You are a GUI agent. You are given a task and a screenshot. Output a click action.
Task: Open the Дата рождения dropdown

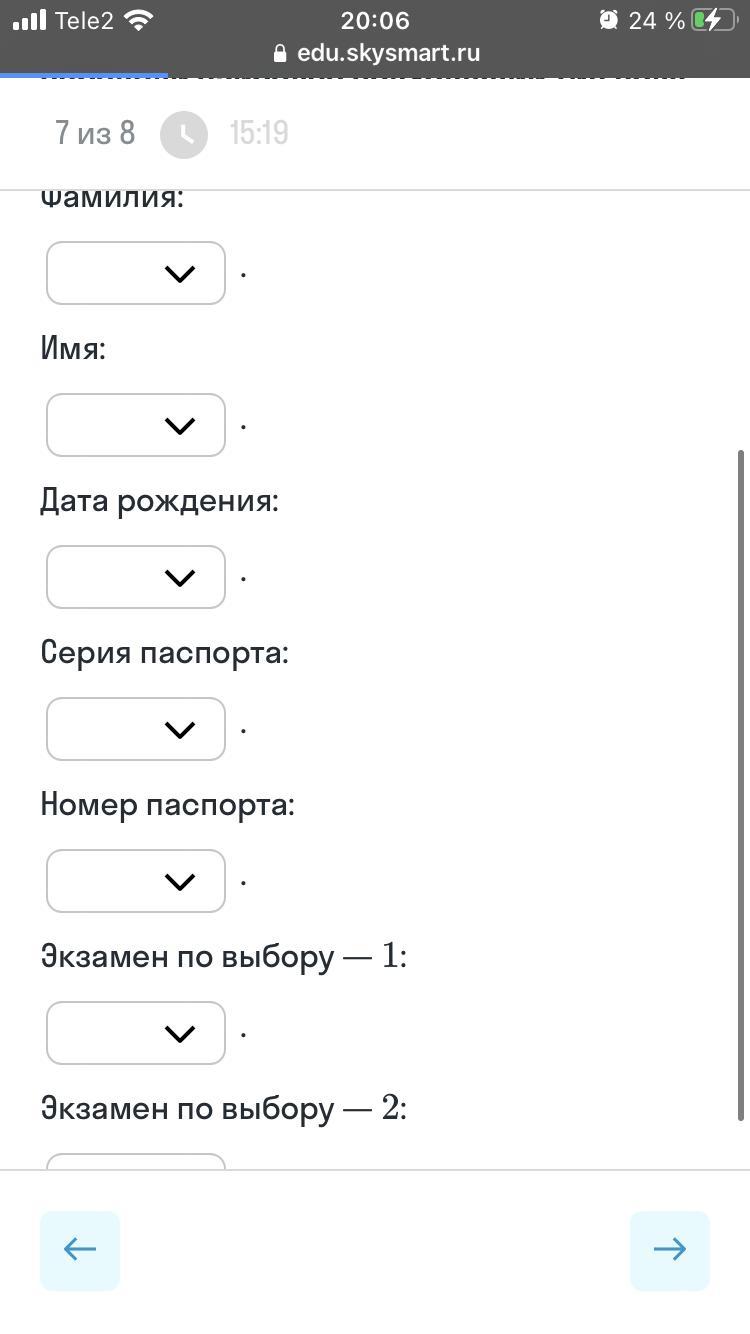[136, 577]
